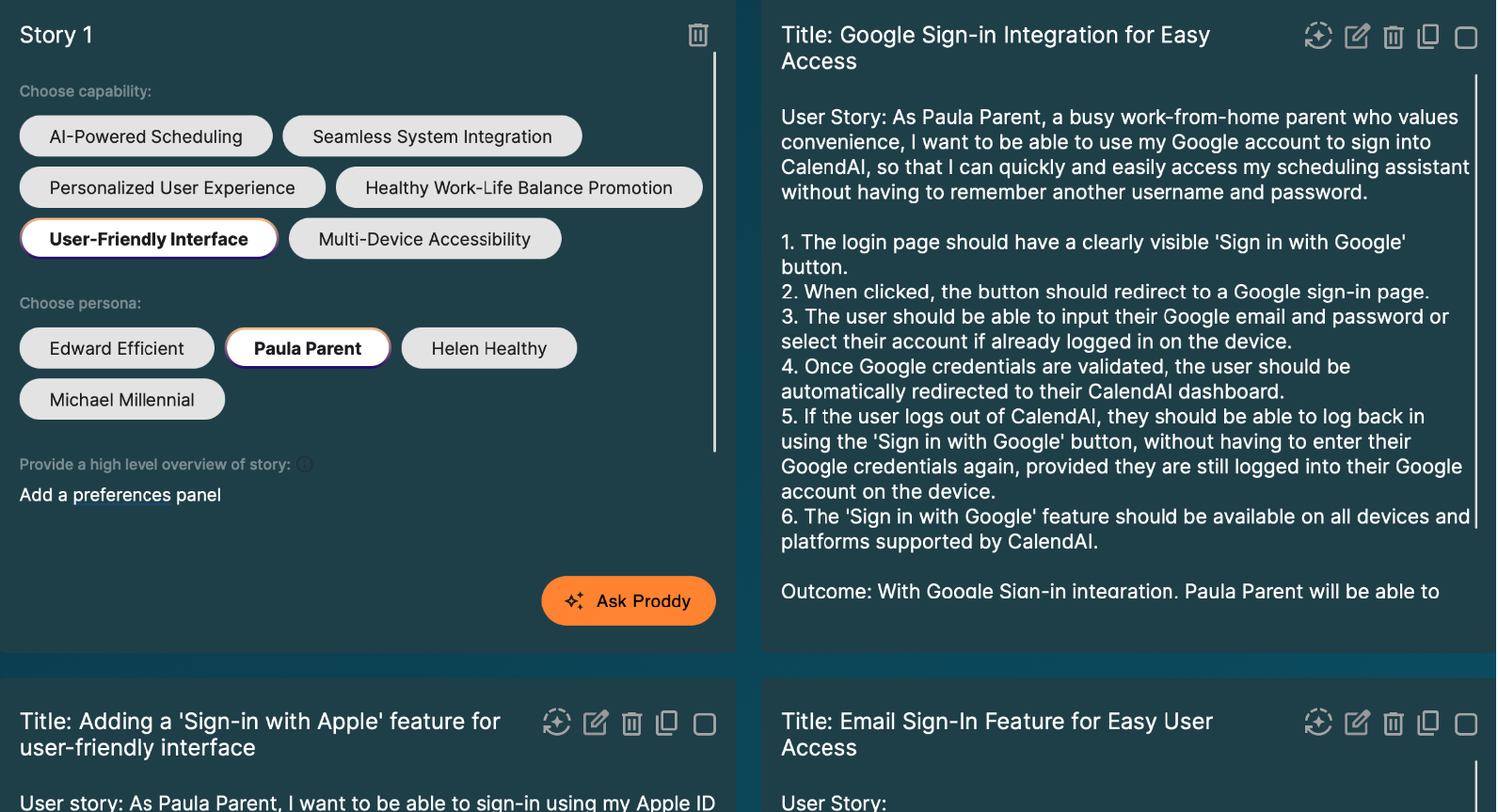
Task: Select the AI-Powered Scheduling capability
Action: click(x=146, y=136)
